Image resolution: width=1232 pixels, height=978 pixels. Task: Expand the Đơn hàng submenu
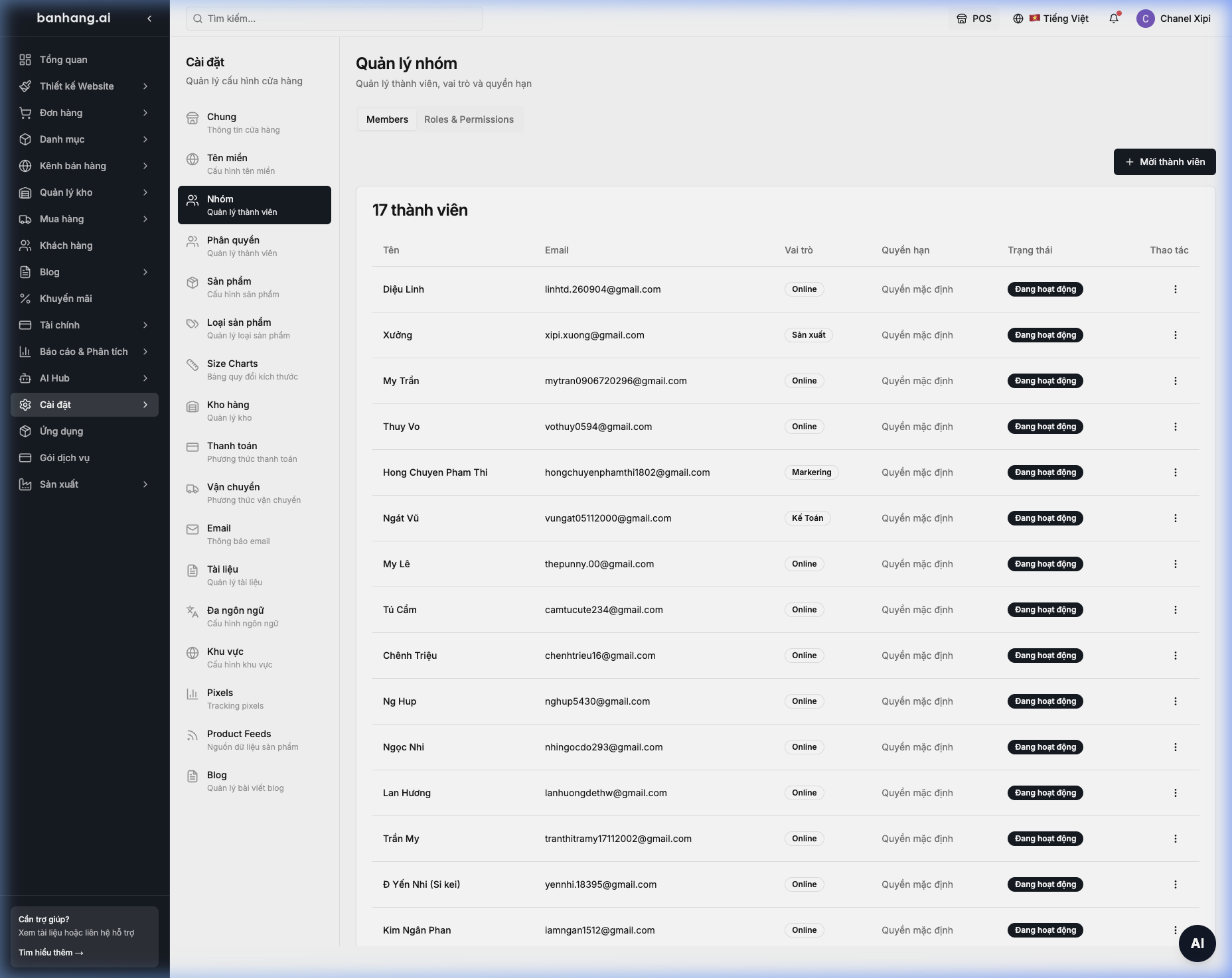[145, 113]
